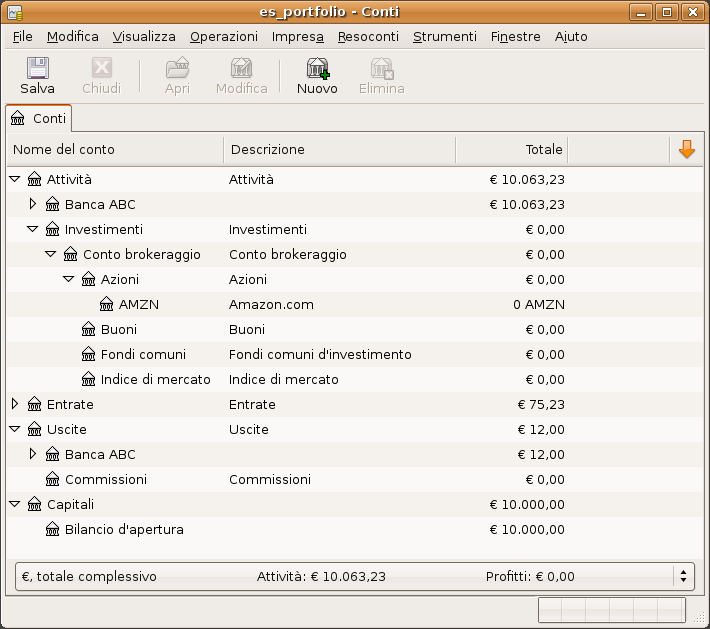This screenshot has width=710, height=629.
Task: Collapse the Investimenti account branch
Action: click(33, 230)
